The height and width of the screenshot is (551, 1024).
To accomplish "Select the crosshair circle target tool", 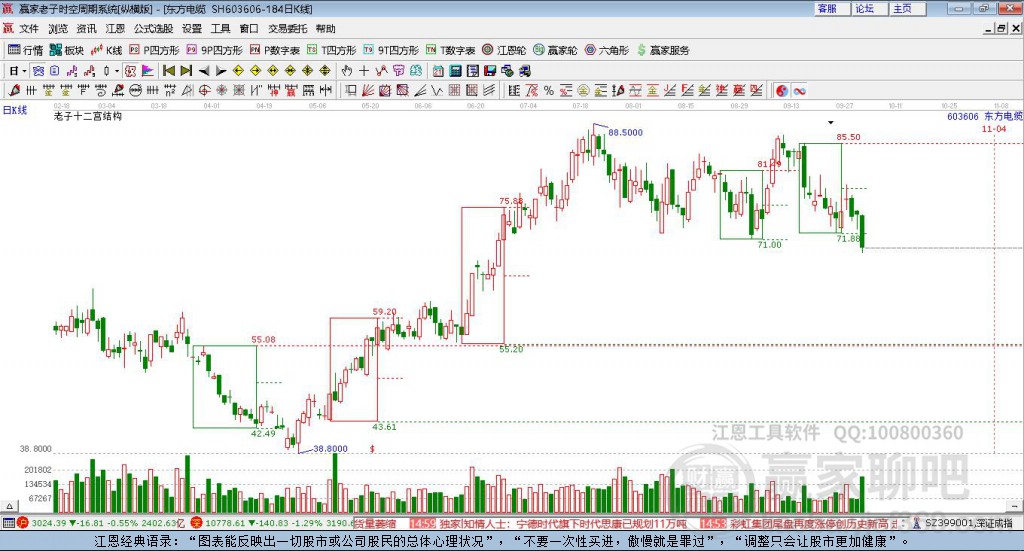I will pos(204,91).
